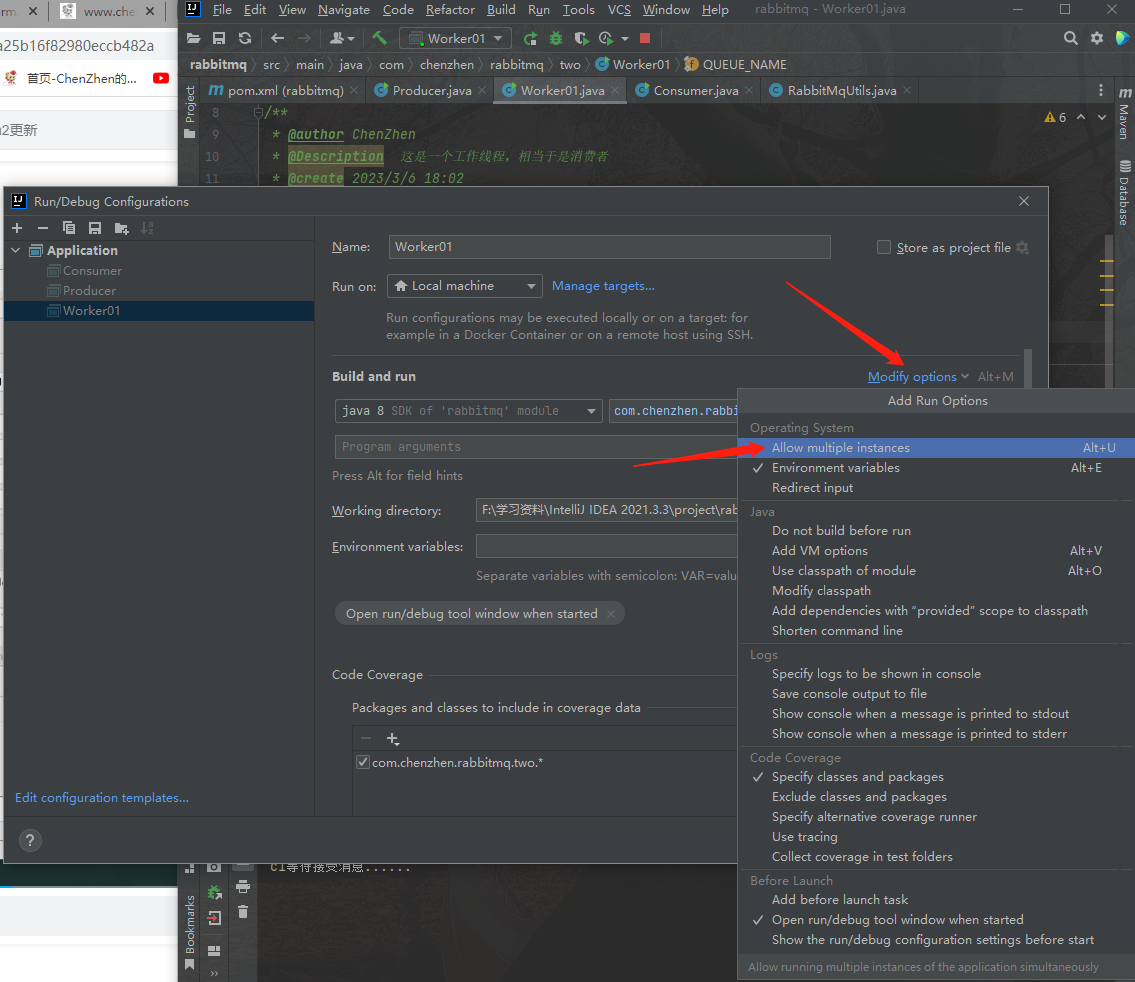
Task: Close the Run/Debug Configurations dialog
Action: pos(1024,201)
